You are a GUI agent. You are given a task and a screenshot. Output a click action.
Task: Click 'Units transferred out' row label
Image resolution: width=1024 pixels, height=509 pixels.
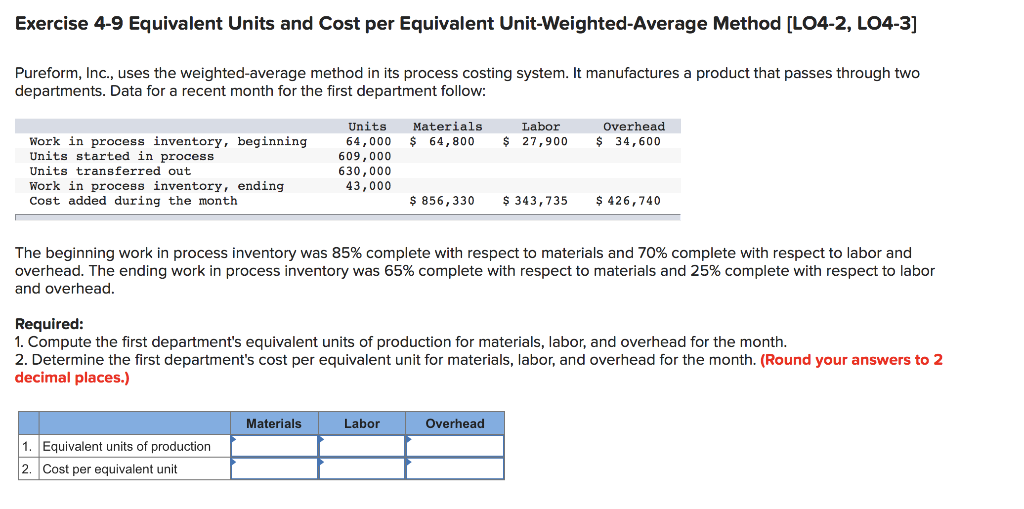click(110, 171)
